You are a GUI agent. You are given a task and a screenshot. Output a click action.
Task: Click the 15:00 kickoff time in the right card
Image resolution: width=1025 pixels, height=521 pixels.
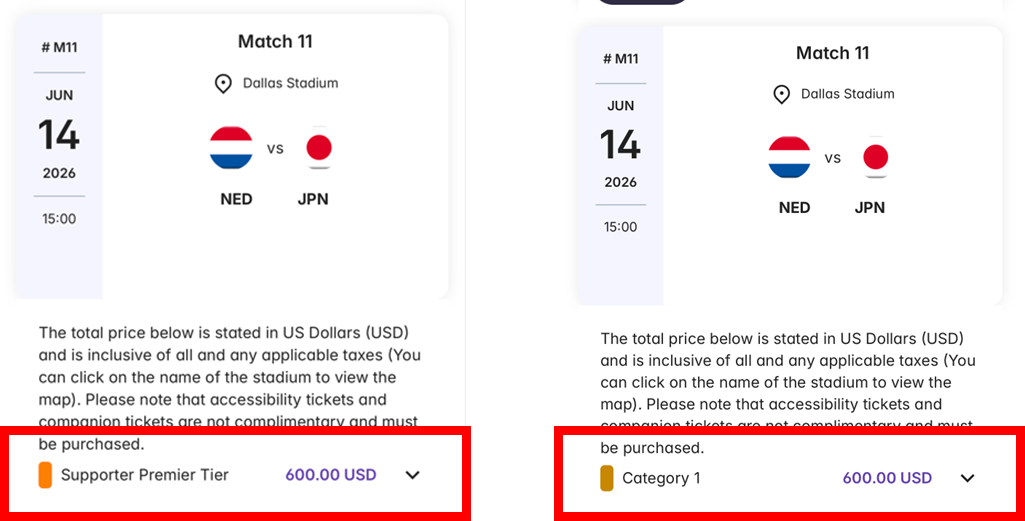(620, 227)
